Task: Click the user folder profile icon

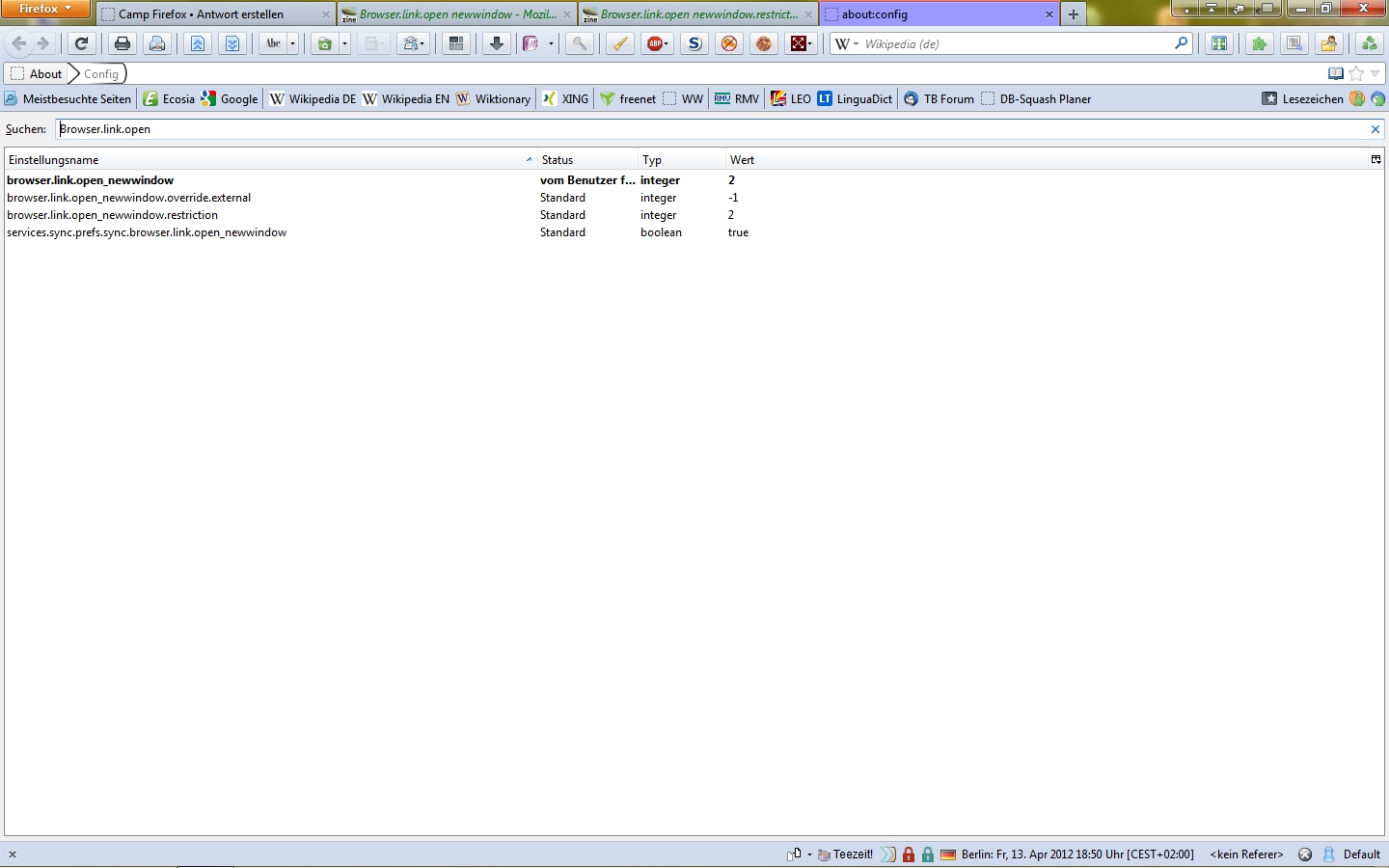Action: point(1329,43)
